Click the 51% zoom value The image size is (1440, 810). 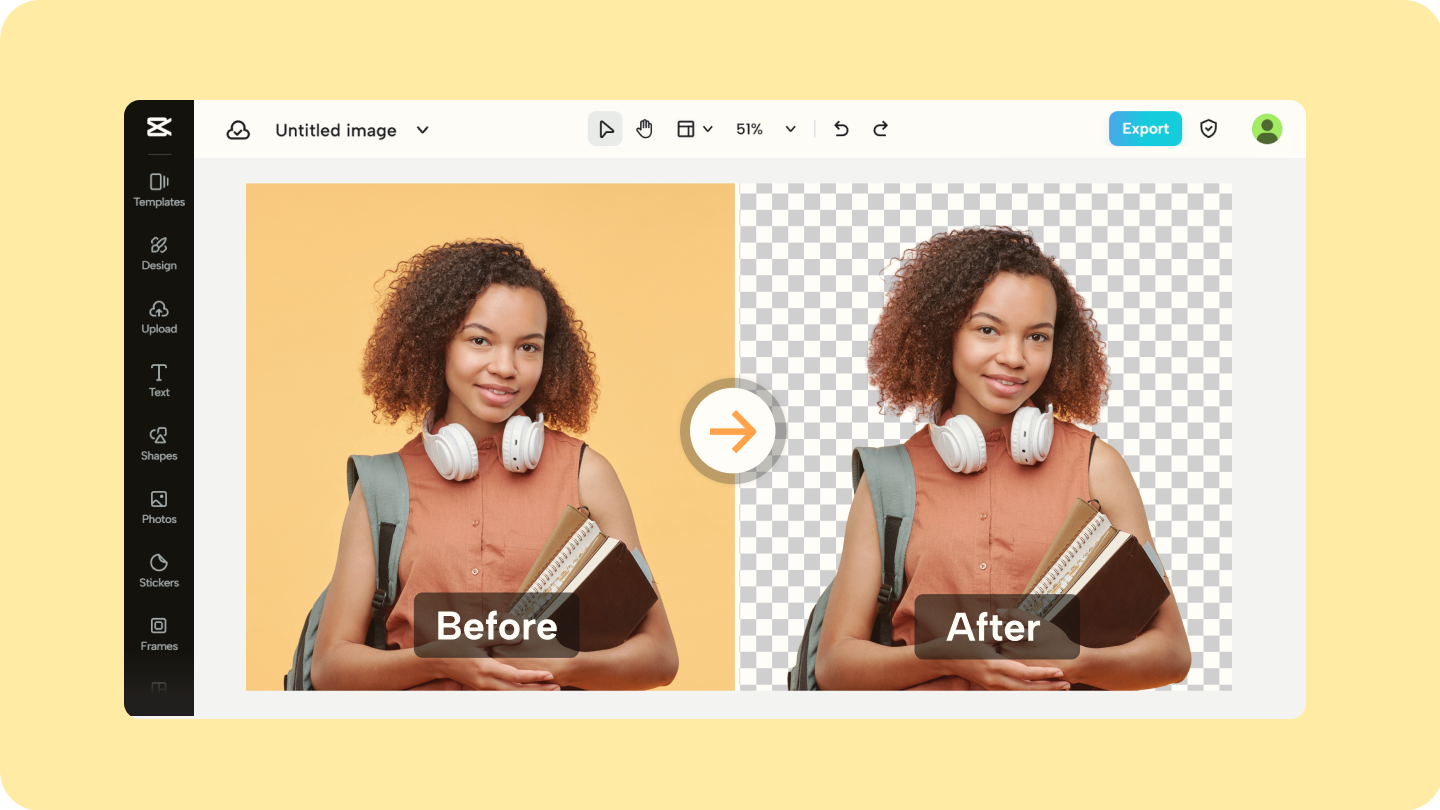749,129
